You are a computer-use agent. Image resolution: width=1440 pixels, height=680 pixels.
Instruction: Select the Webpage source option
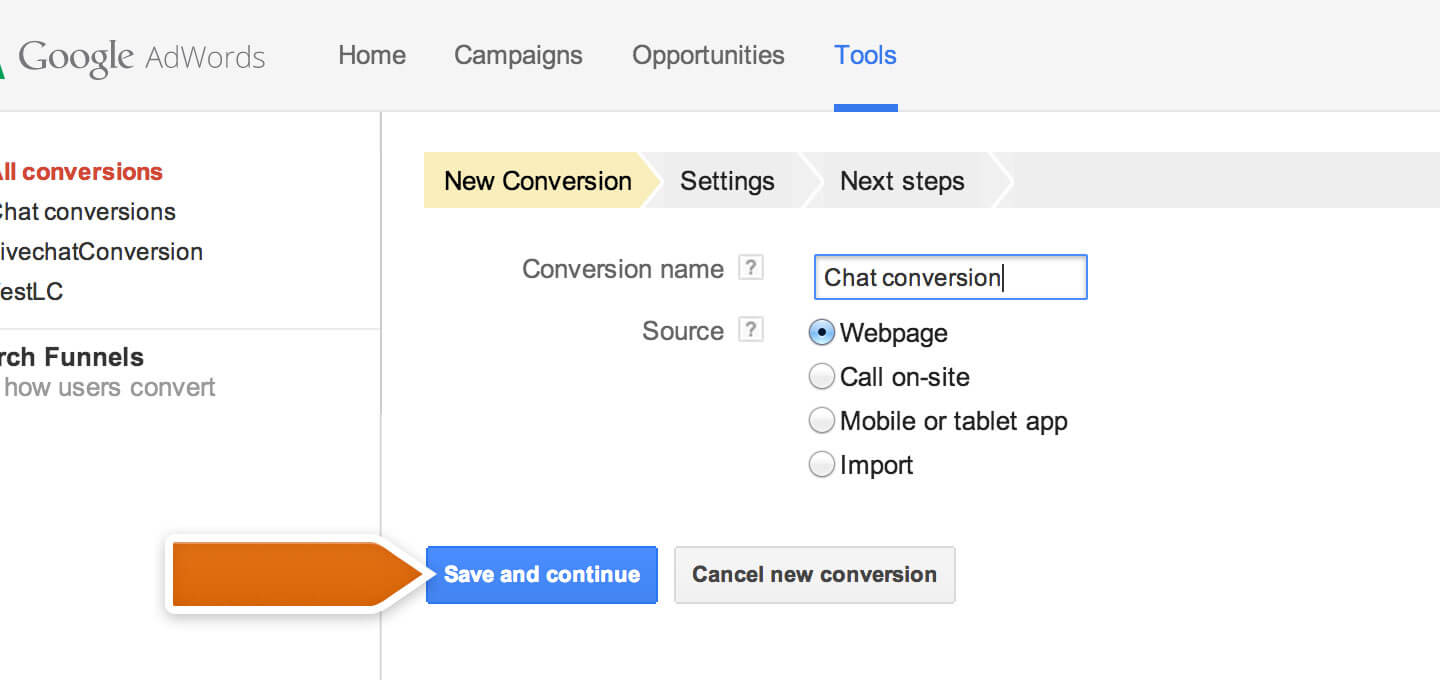[820, 332]
